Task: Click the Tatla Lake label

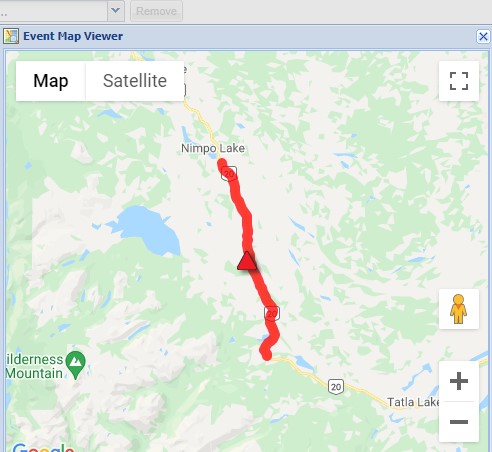Action: (413, 402)
